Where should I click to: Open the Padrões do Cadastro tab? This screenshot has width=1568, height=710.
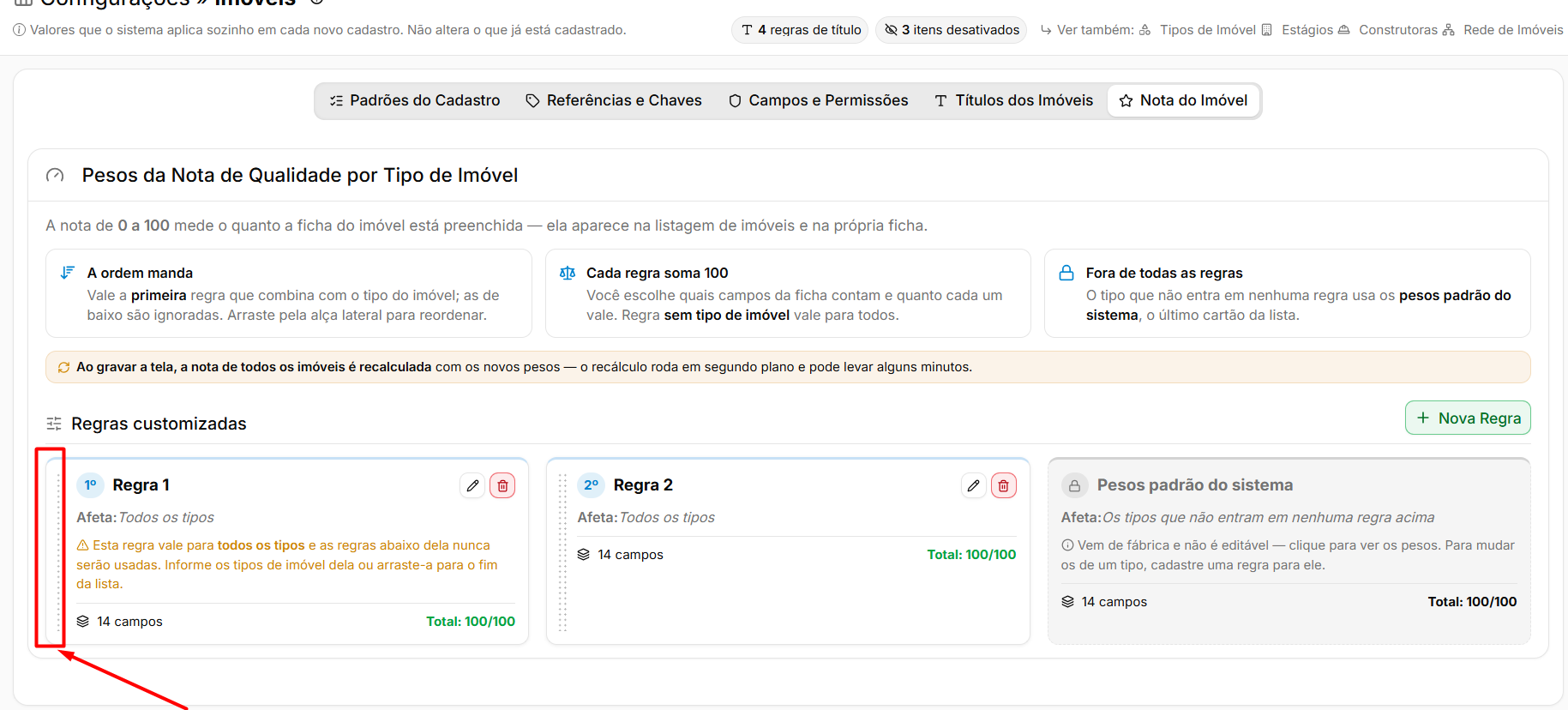tap(415, 100)
